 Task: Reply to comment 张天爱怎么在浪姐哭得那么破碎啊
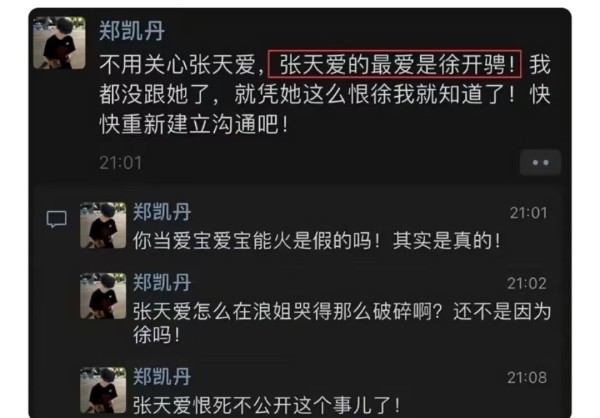pos(342,323)
